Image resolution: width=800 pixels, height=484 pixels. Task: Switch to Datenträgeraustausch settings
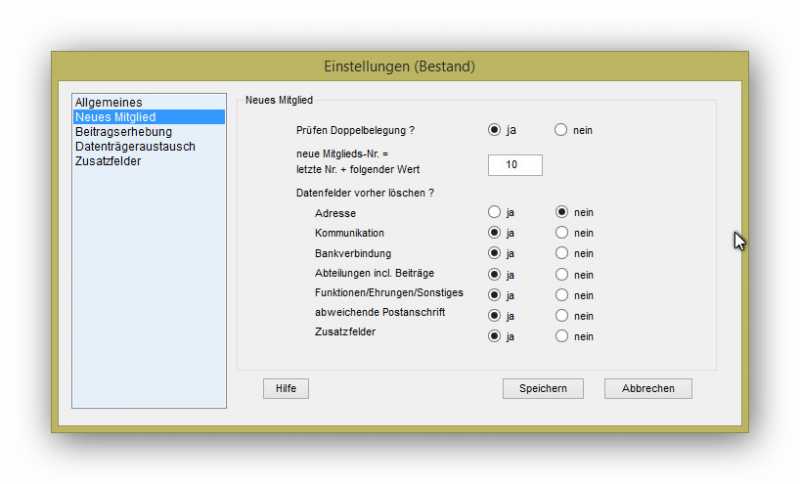click(x=135, y=147)
